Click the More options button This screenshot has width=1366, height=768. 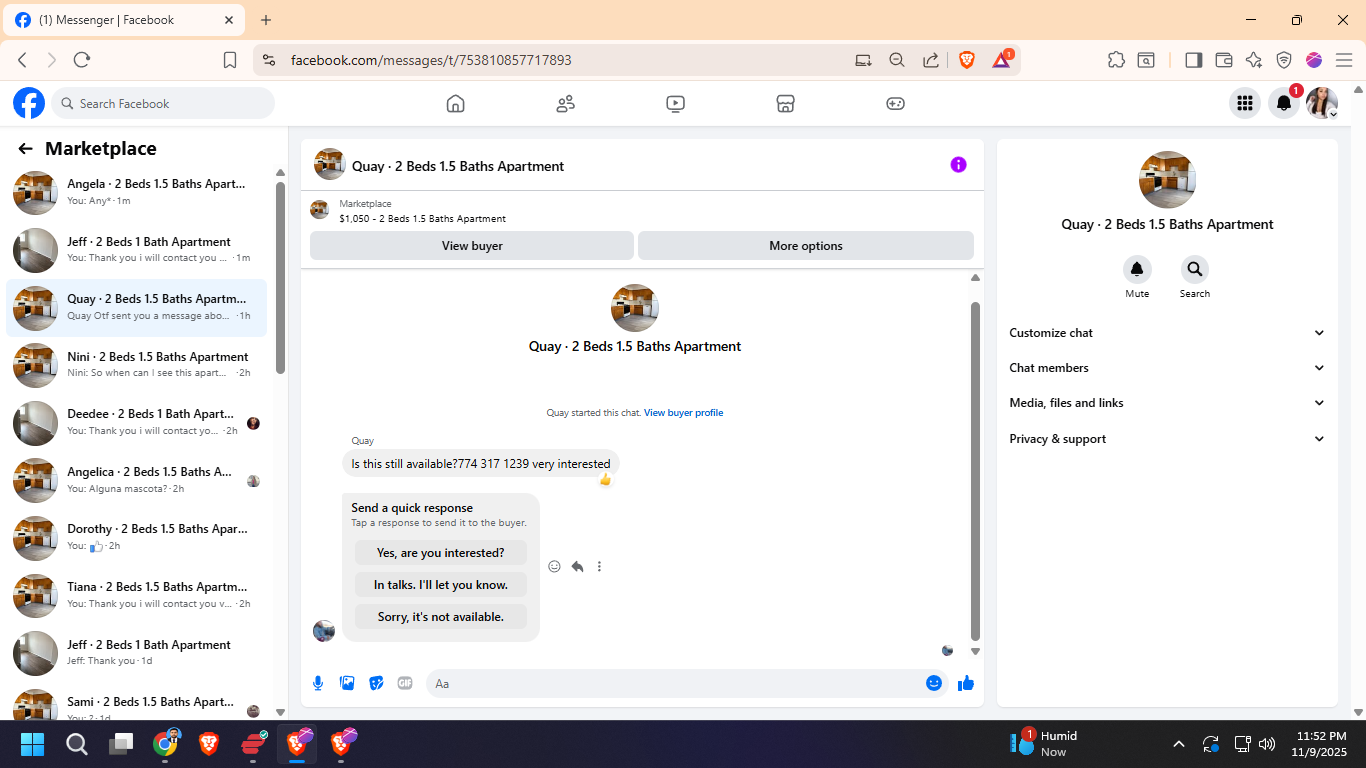click(x=806, y=246)
